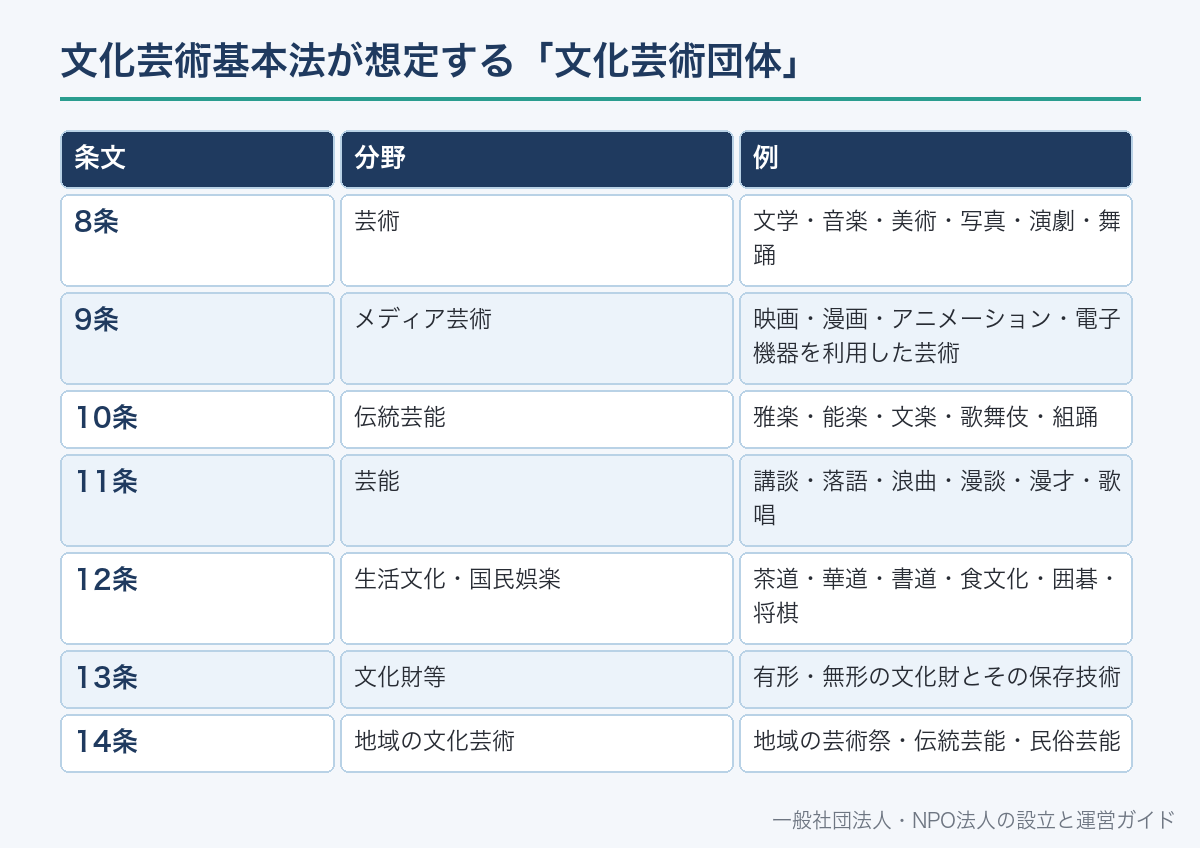Select the 条文 column header
Viewport: 1200px width, 848px height.
[x=197, y=159]
